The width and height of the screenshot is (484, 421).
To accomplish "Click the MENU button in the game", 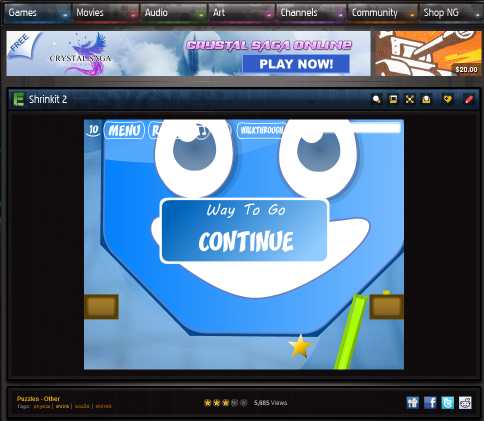I will [124, 130].
